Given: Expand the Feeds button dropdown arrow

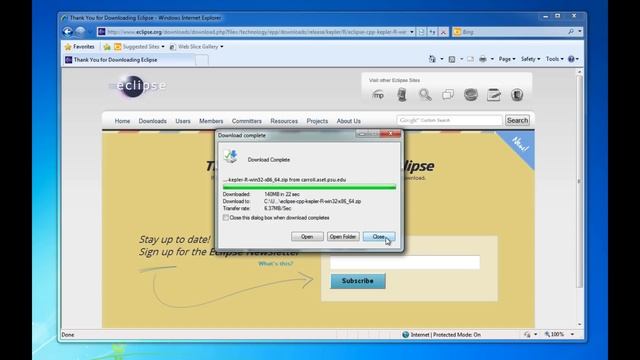Looking at the screenshot, I should (x=462, y=59).
